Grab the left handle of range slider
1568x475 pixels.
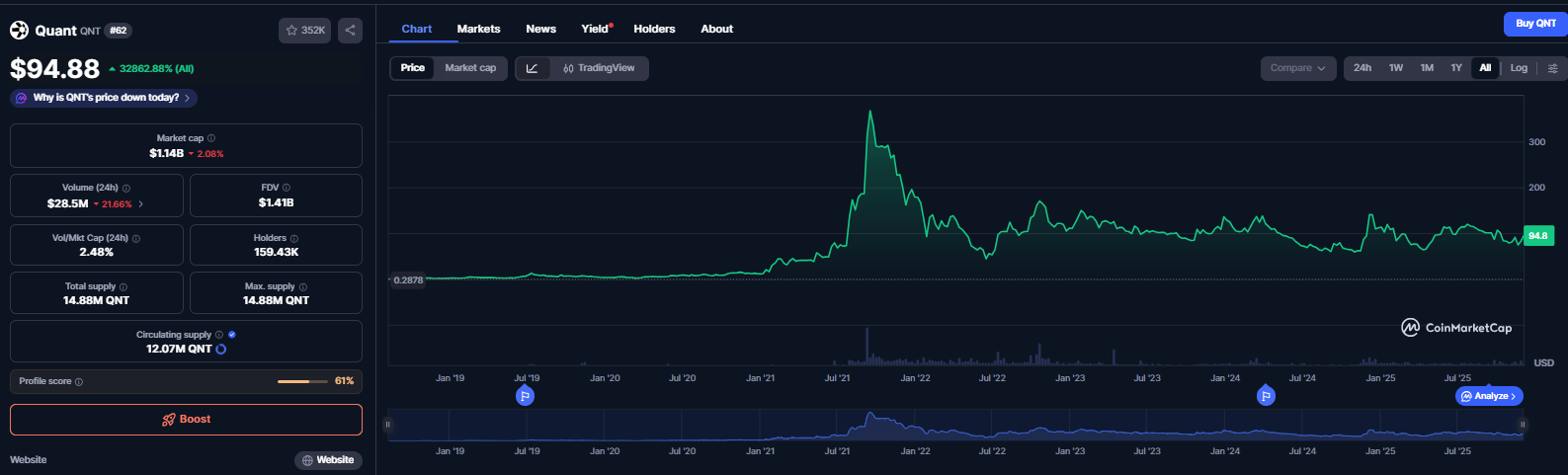[x=388, y=425]
